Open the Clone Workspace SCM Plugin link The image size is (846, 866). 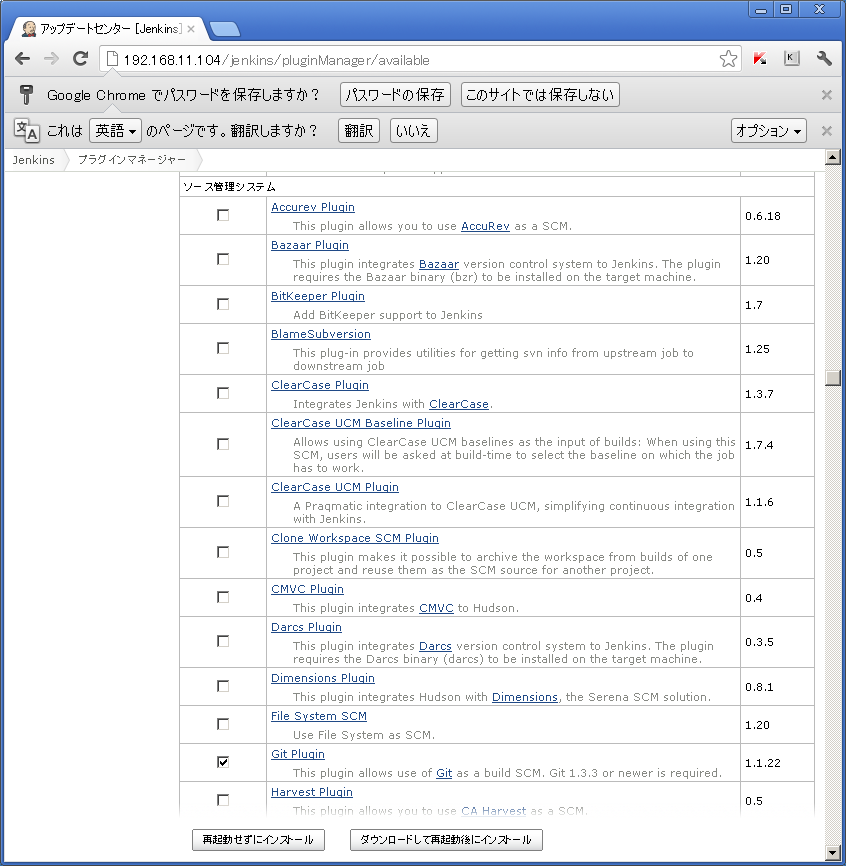(x=355, y=538)
